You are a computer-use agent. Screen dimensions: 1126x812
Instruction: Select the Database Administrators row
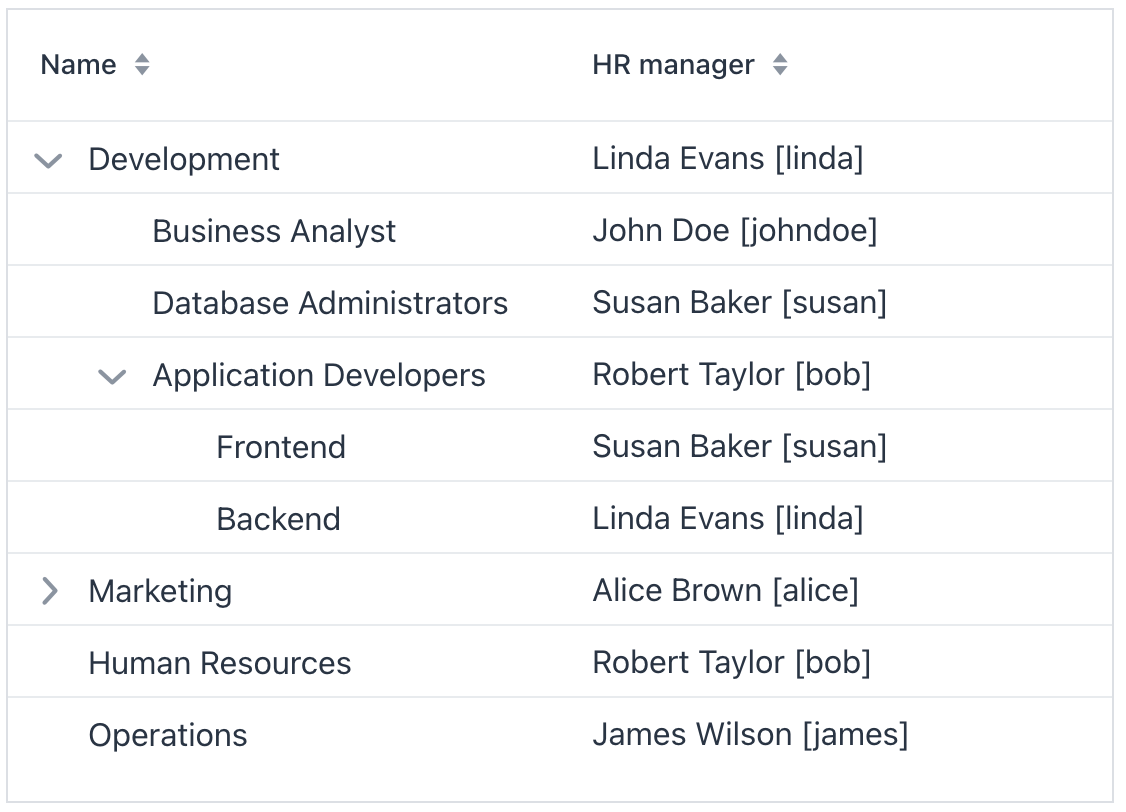click(x=330, y=302)
